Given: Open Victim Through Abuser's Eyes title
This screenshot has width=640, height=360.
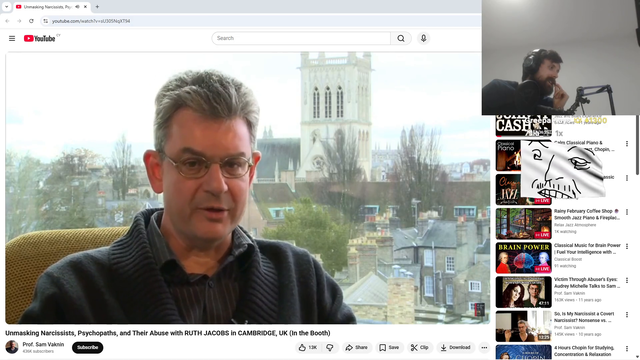Looking at the screenshot, I should [x=587, y=283].
